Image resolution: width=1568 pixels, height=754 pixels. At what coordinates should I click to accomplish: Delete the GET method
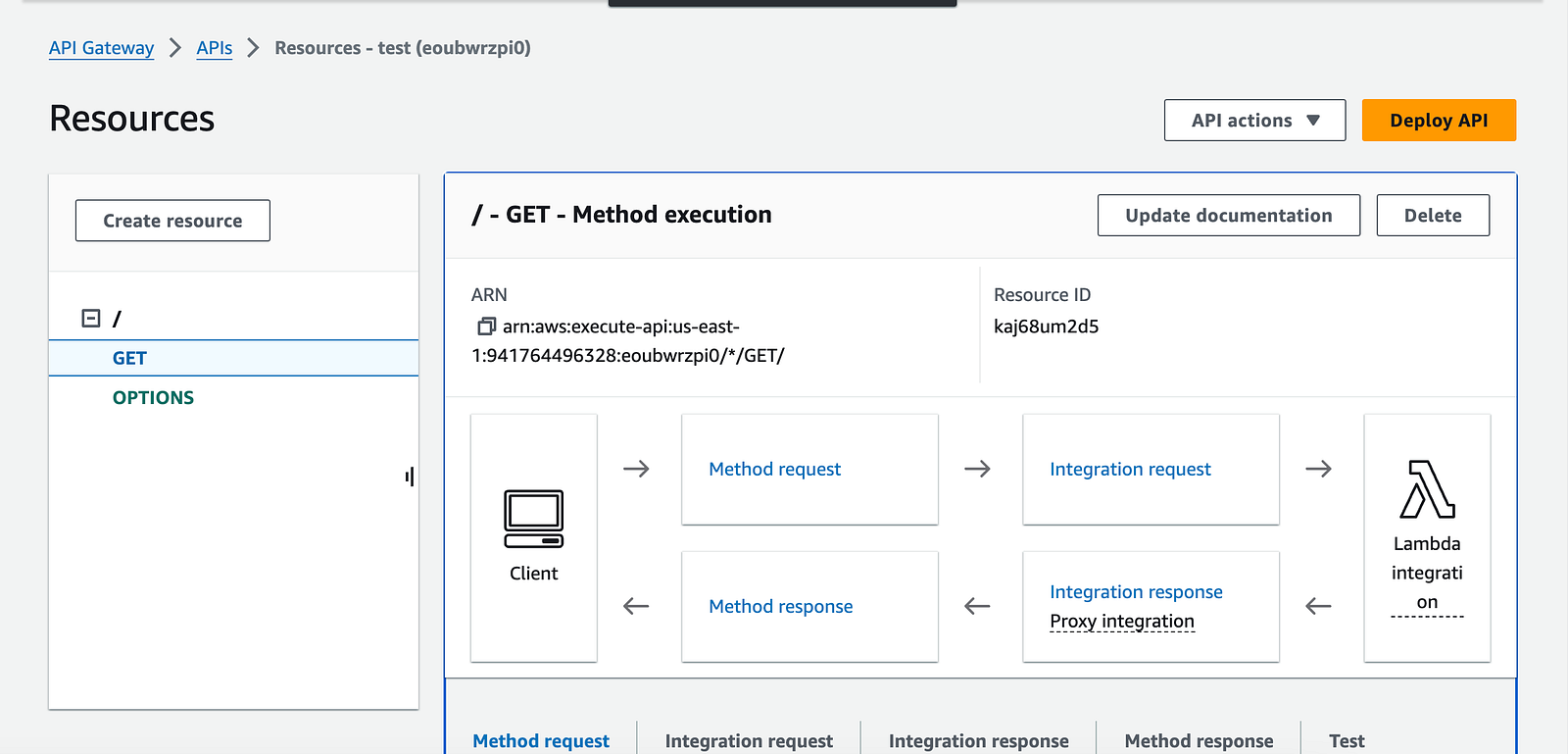click(x=1433, y=216)
